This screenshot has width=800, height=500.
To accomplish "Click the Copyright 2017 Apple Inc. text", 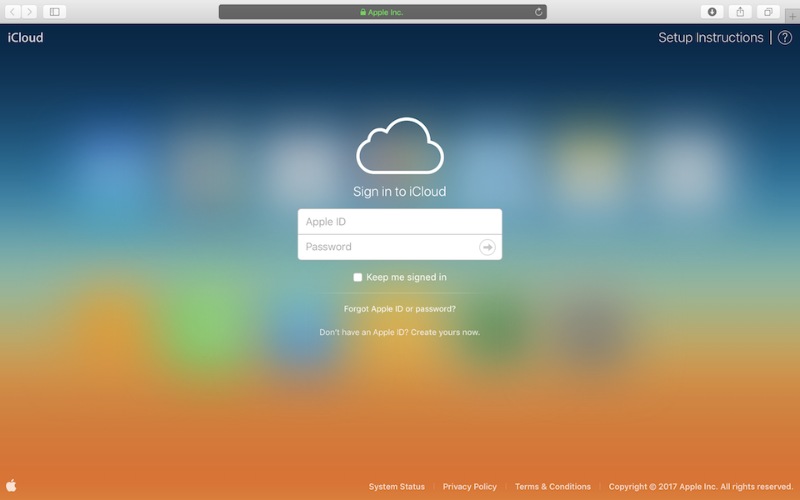I will [x=701, y=486].
